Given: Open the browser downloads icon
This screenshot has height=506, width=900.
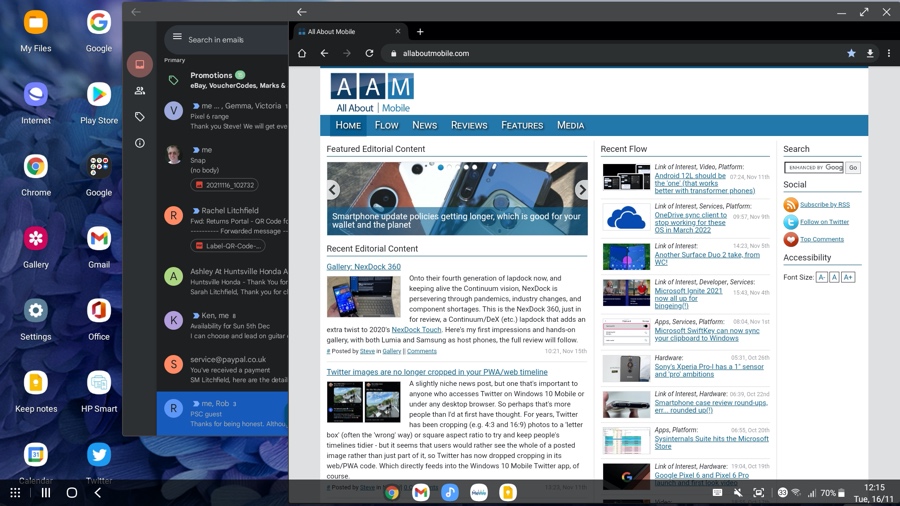Looking at the screenshot, I should click(870, 53).
